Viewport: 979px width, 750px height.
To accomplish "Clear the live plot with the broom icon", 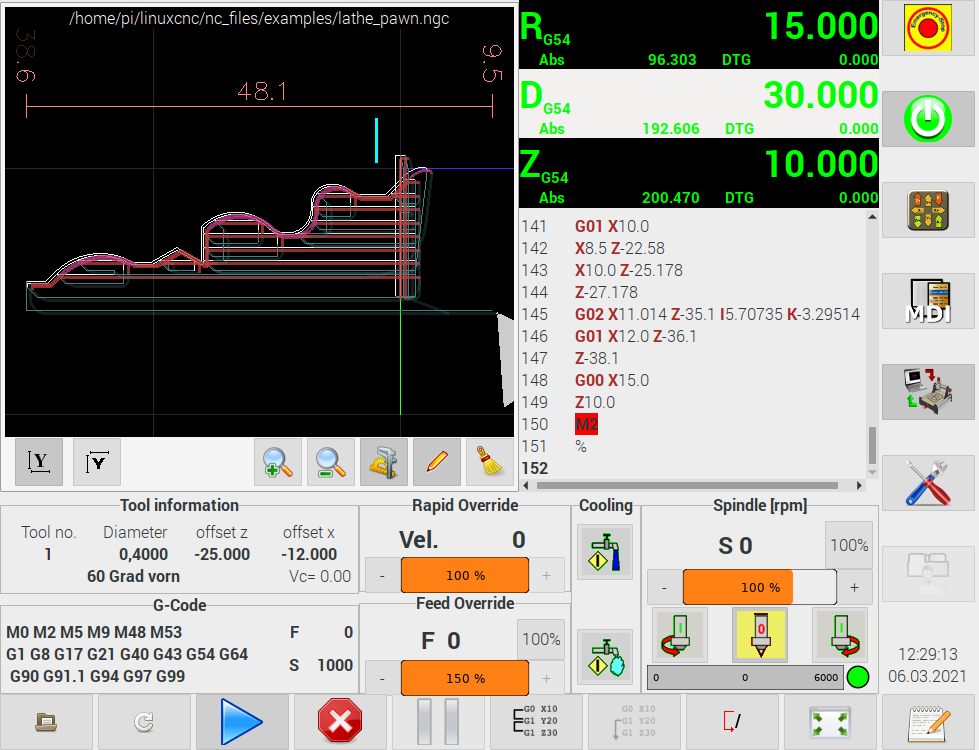I will click(489, 461).
